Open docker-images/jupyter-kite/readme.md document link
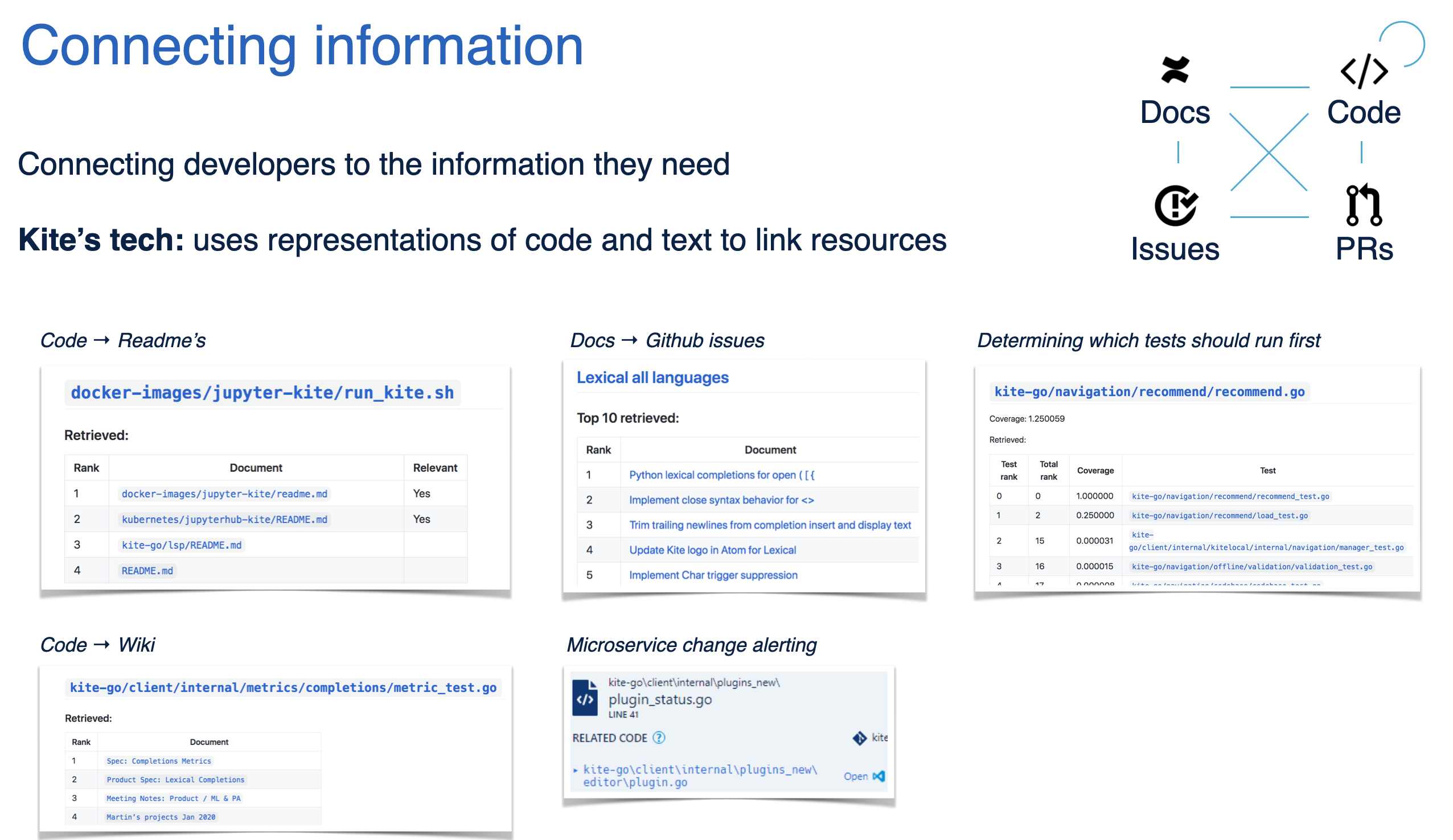This screenshot has width=1453, height=840. click(x=224, y=494)
